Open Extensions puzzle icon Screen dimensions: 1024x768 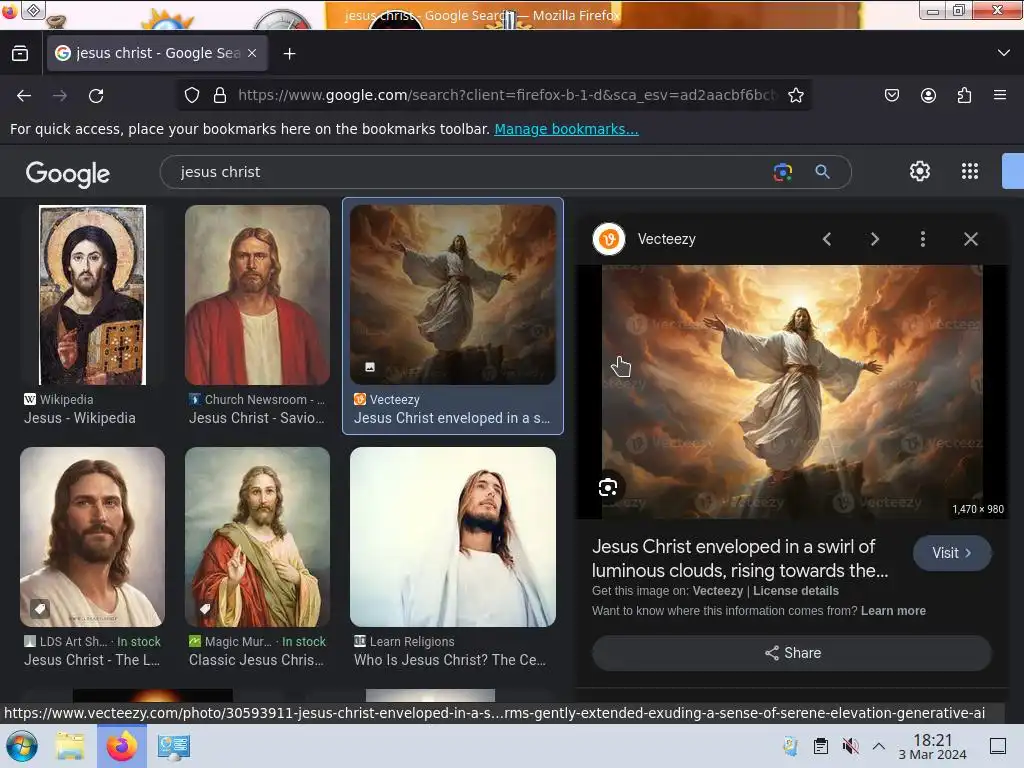[964, 95]
